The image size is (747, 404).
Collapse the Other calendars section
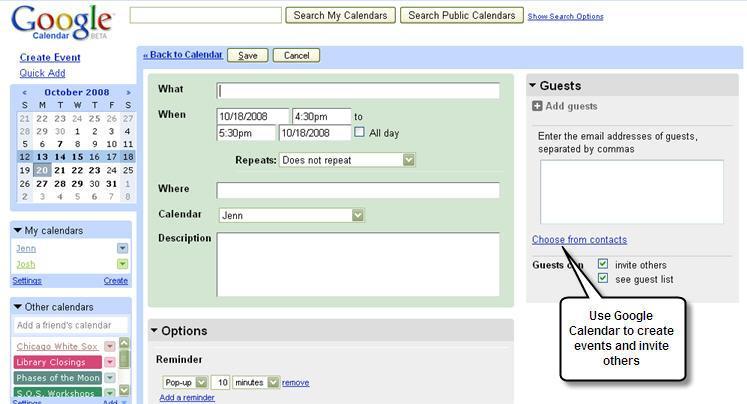click(18, 307)
